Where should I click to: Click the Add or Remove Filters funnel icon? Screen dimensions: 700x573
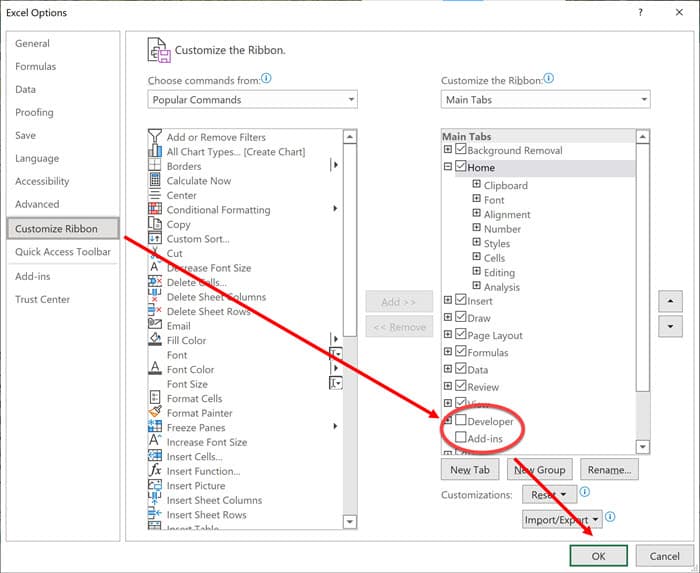pyautogui.click(x=155, y=137)
